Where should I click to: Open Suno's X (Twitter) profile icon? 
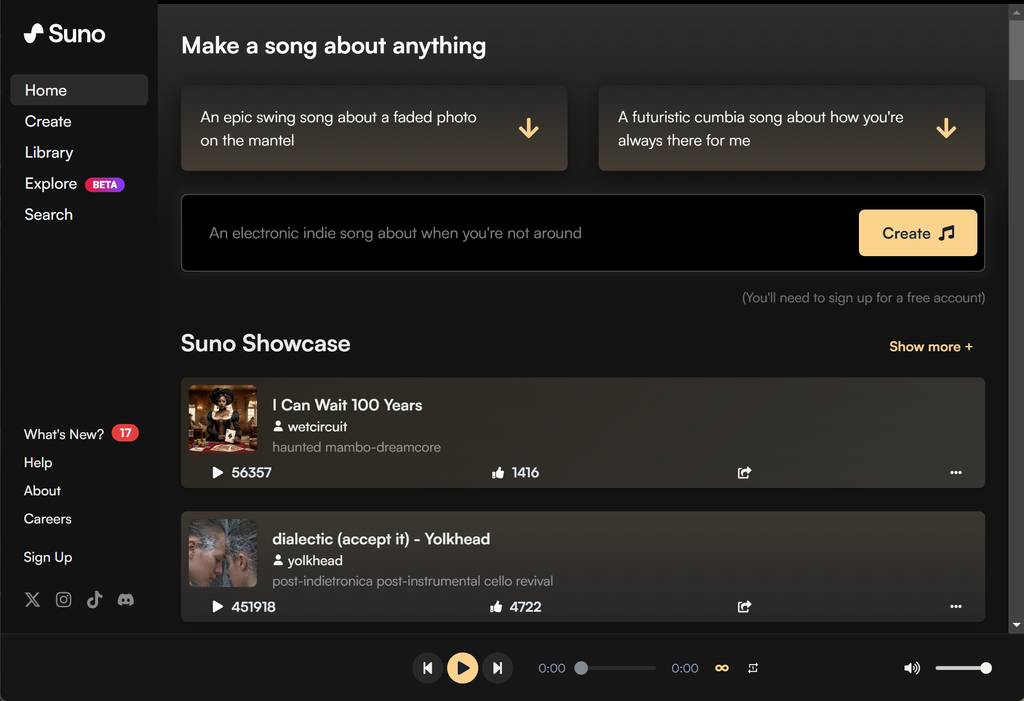coord(33,600)
